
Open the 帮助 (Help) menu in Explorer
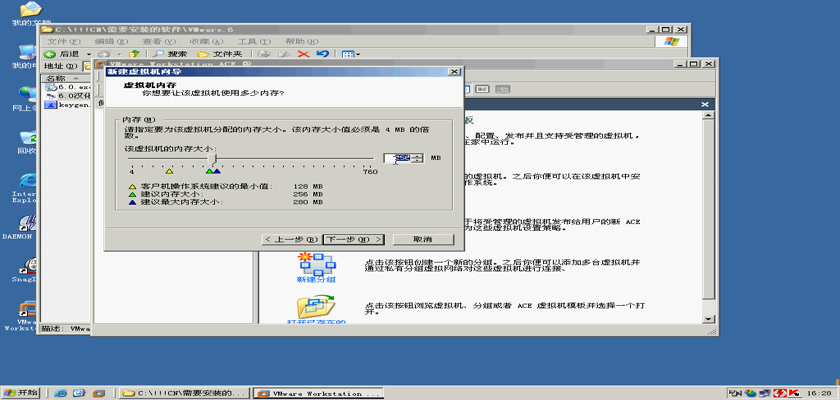coord(302,41)
